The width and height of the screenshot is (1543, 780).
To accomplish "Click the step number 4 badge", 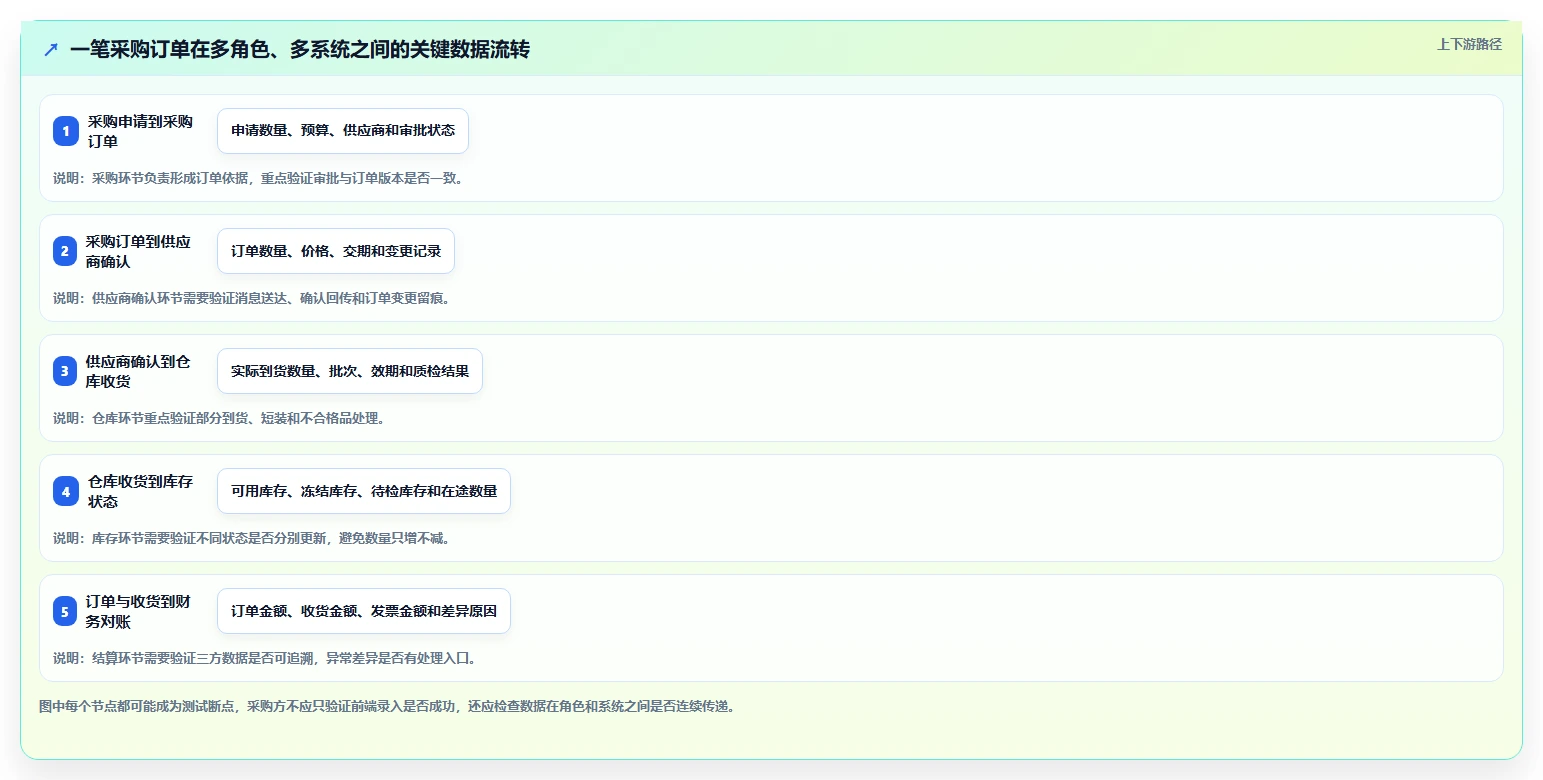I will [x=66, y=491].
